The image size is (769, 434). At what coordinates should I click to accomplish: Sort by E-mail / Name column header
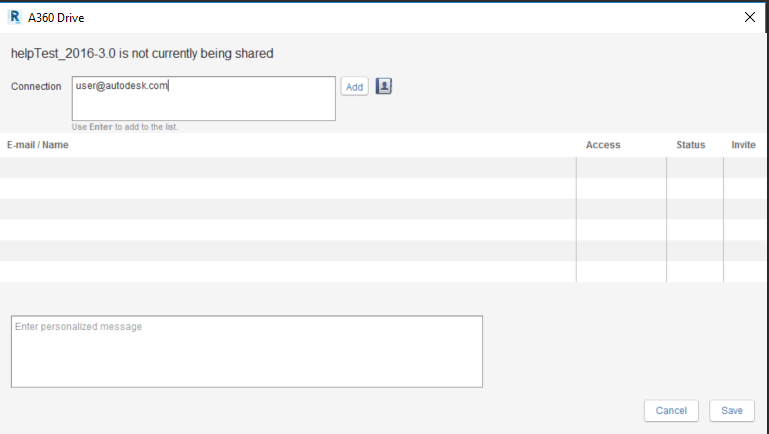tap(37, 145)
